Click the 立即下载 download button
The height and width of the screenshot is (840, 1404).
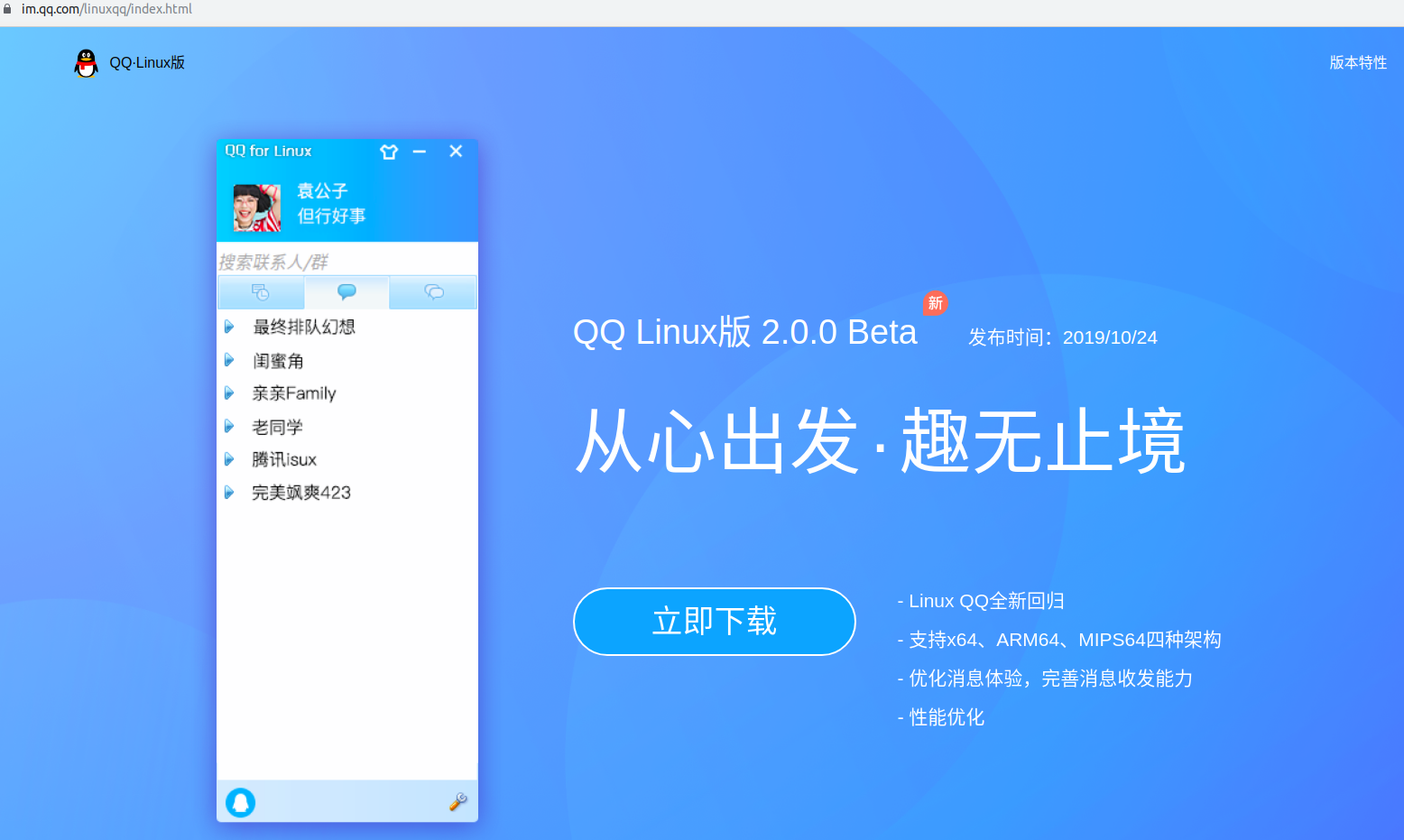(715, 622)
